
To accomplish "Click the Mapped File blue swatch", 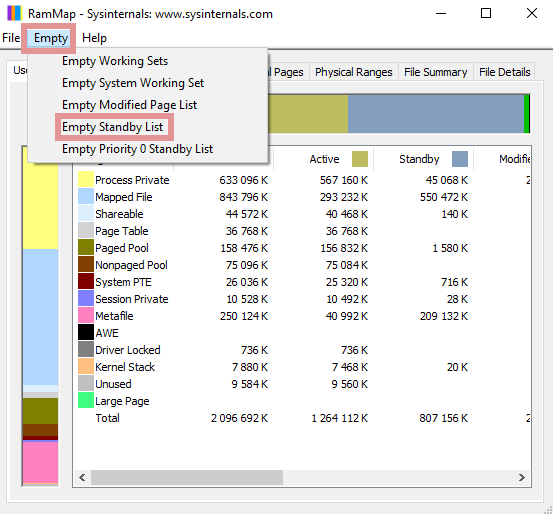I will [86, 196].
